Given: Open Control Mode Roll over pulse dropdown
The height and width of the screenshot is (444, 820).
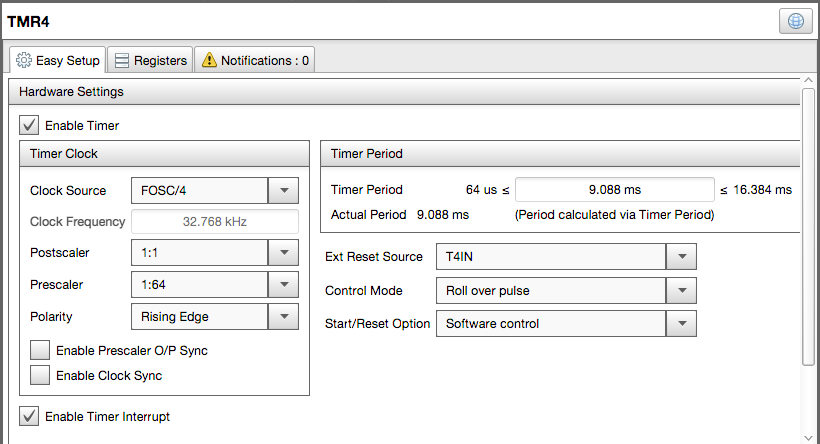Looking at the screenshot, I should pos(681,291).
